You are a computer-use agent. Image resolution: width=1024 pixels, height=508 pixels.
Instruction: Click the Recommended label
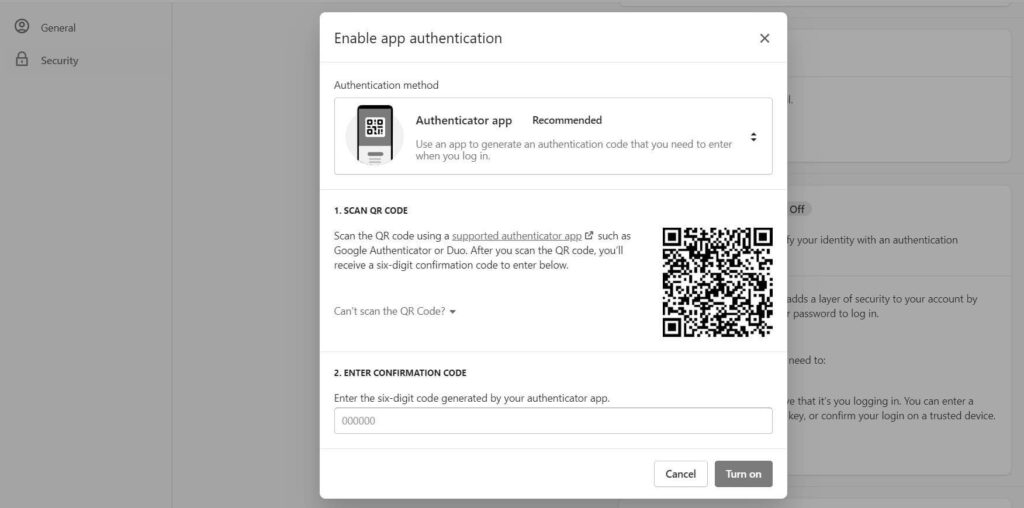tap(567, 120)
